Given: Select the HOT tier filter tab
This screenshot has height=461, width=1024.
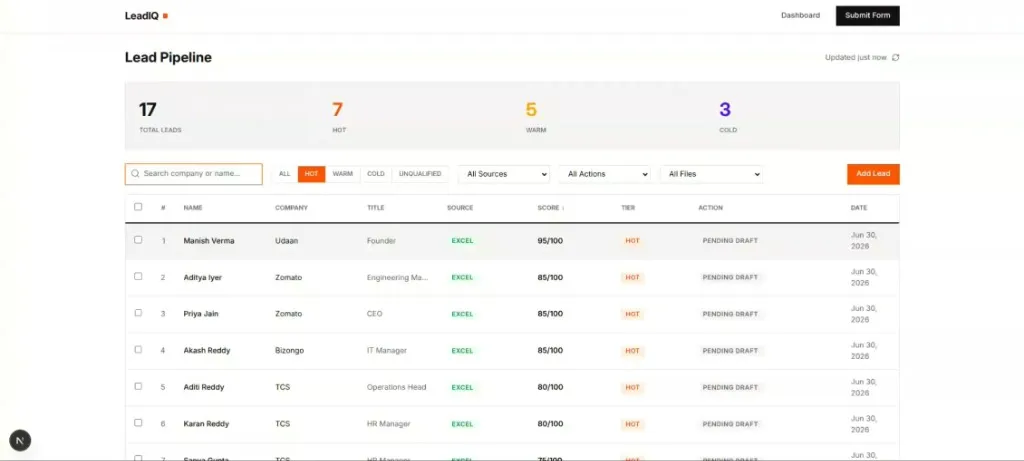Looking at the screenshot, I should point(312,174).
